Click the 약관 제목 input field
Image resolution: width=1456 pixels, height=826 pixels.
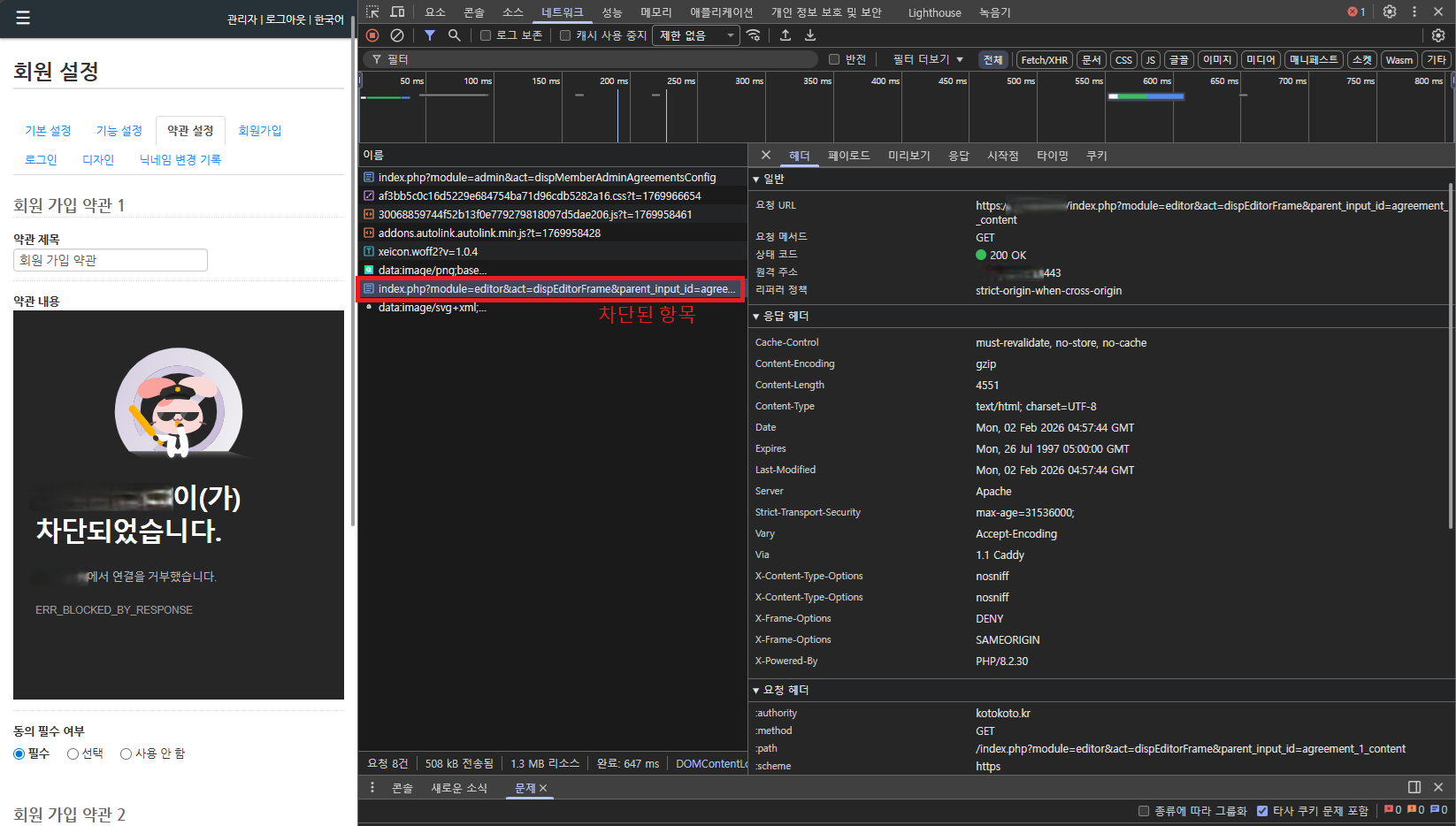point(111,260)
